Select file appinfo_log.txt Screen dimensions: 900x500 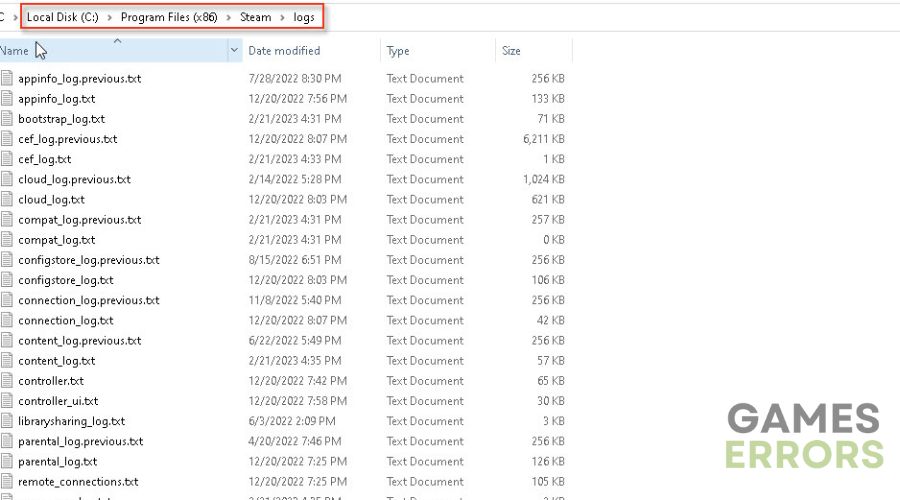pyautogui.click(x=57, y=99)
